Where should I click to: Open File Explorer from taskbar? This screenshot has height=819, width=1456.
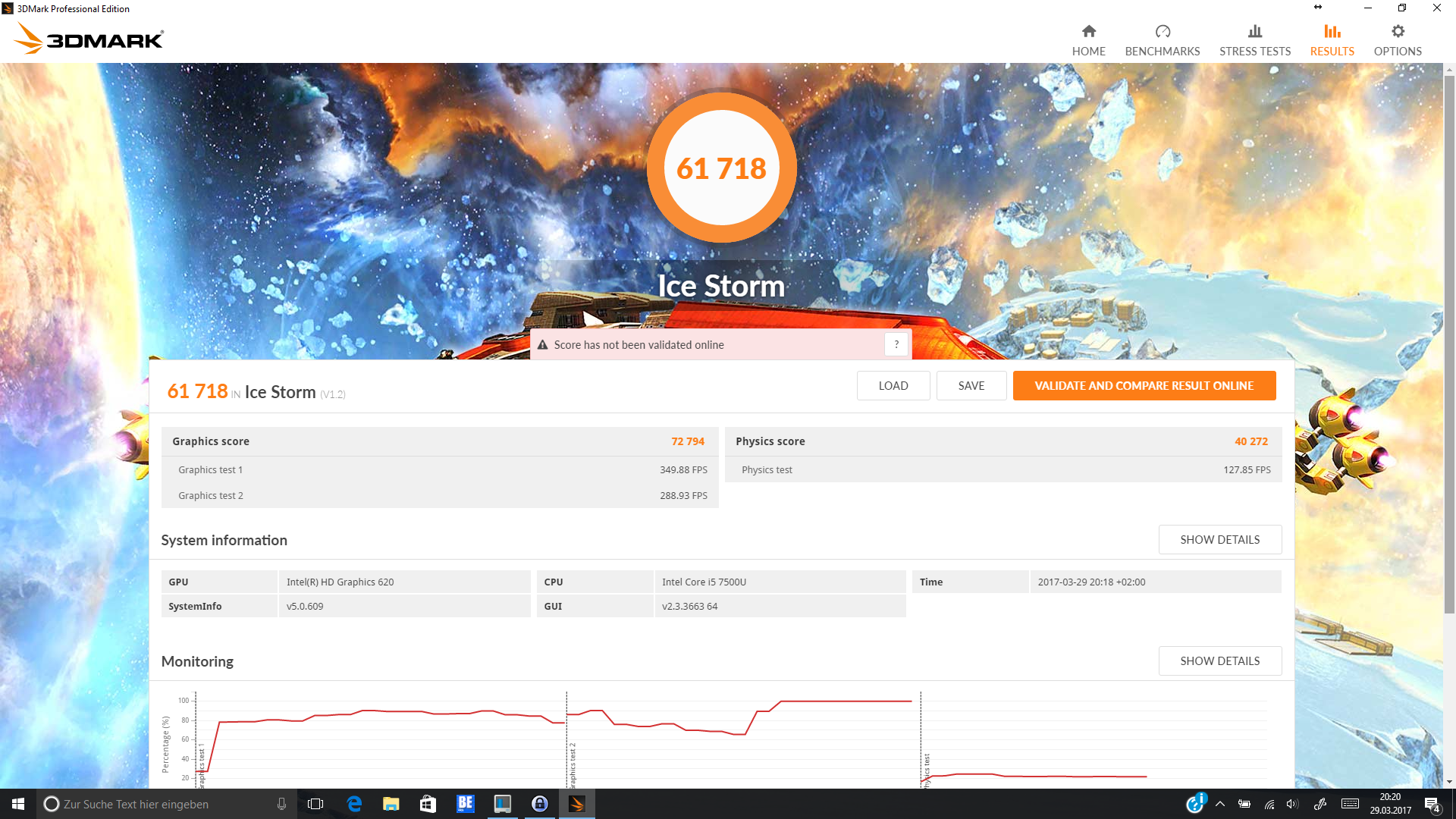391,804
